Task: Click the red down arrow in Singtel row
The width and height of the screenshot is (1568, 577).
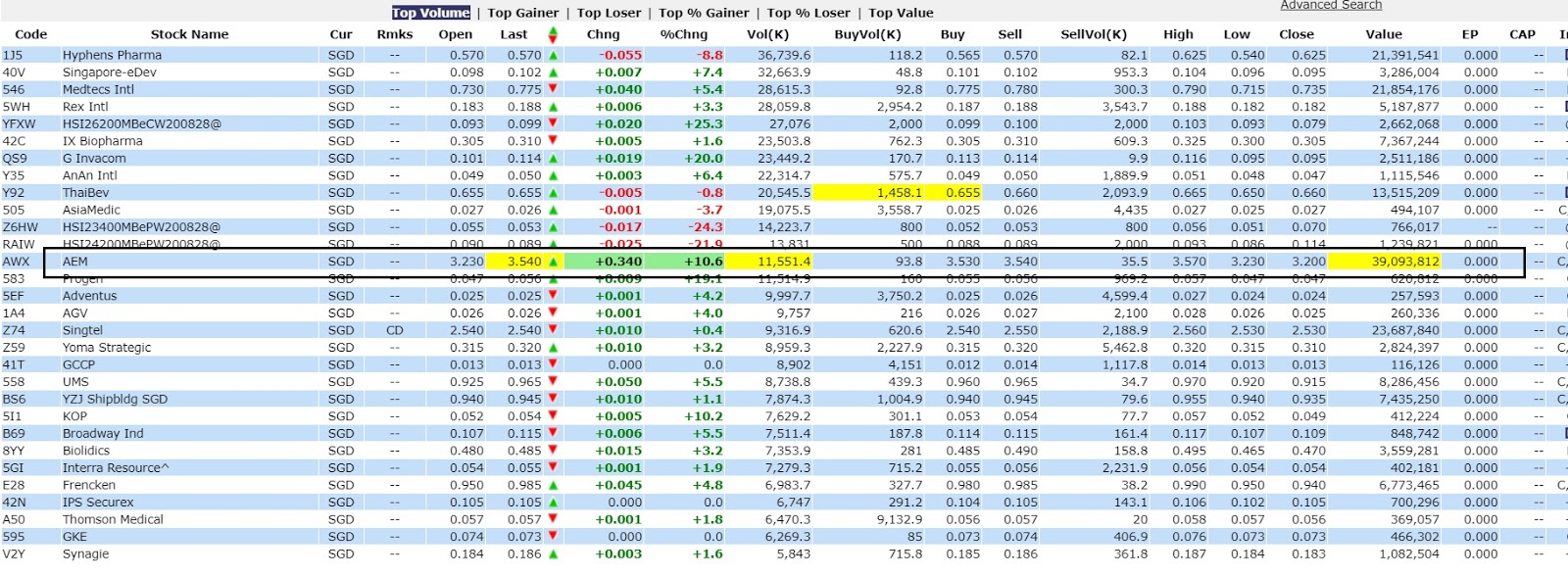Action: click(x=553, y=330)
